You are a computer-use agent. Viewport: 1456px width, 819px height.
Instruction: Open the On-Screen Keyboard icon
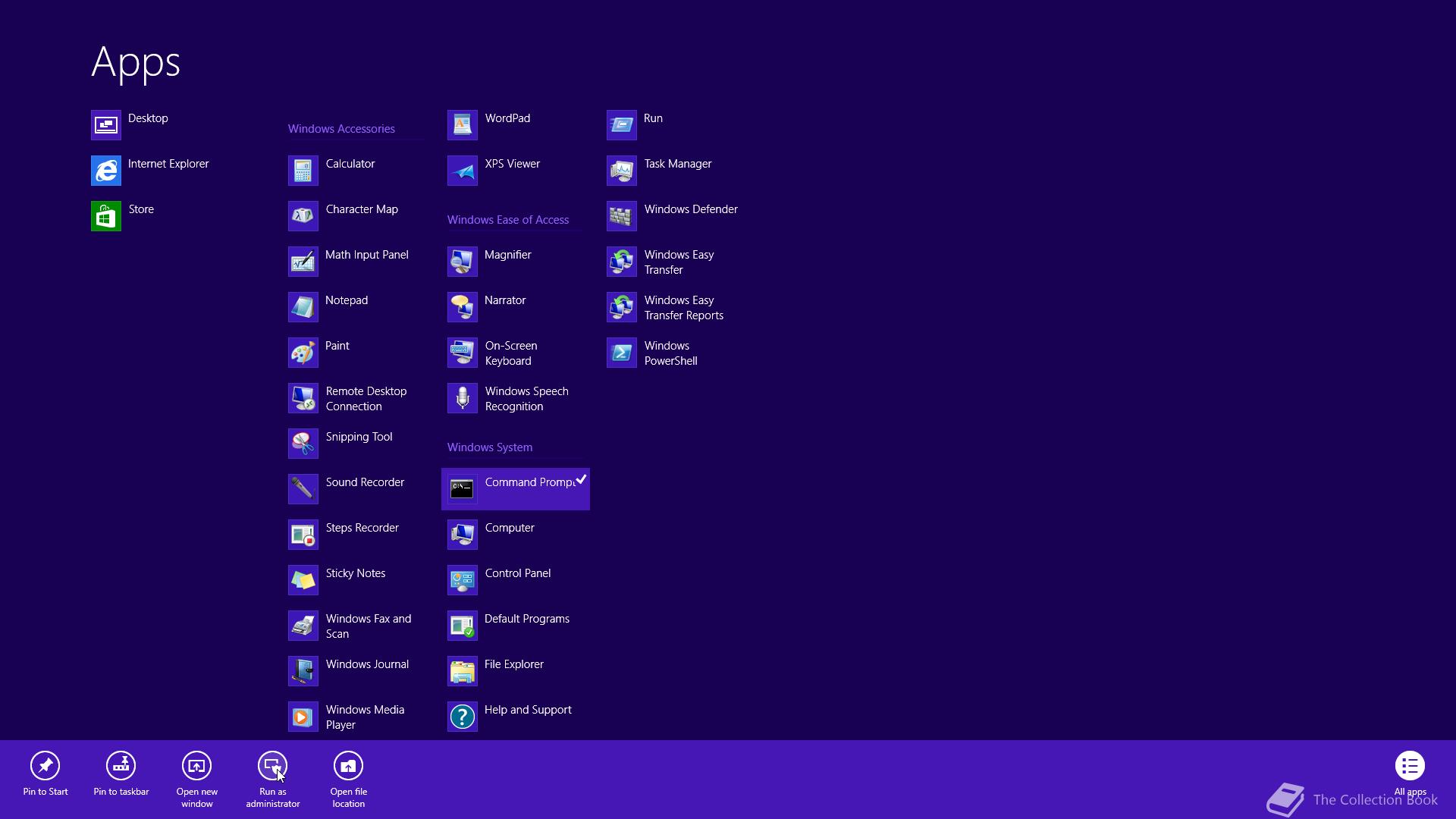pyautogui.click(x=463, y=353)
